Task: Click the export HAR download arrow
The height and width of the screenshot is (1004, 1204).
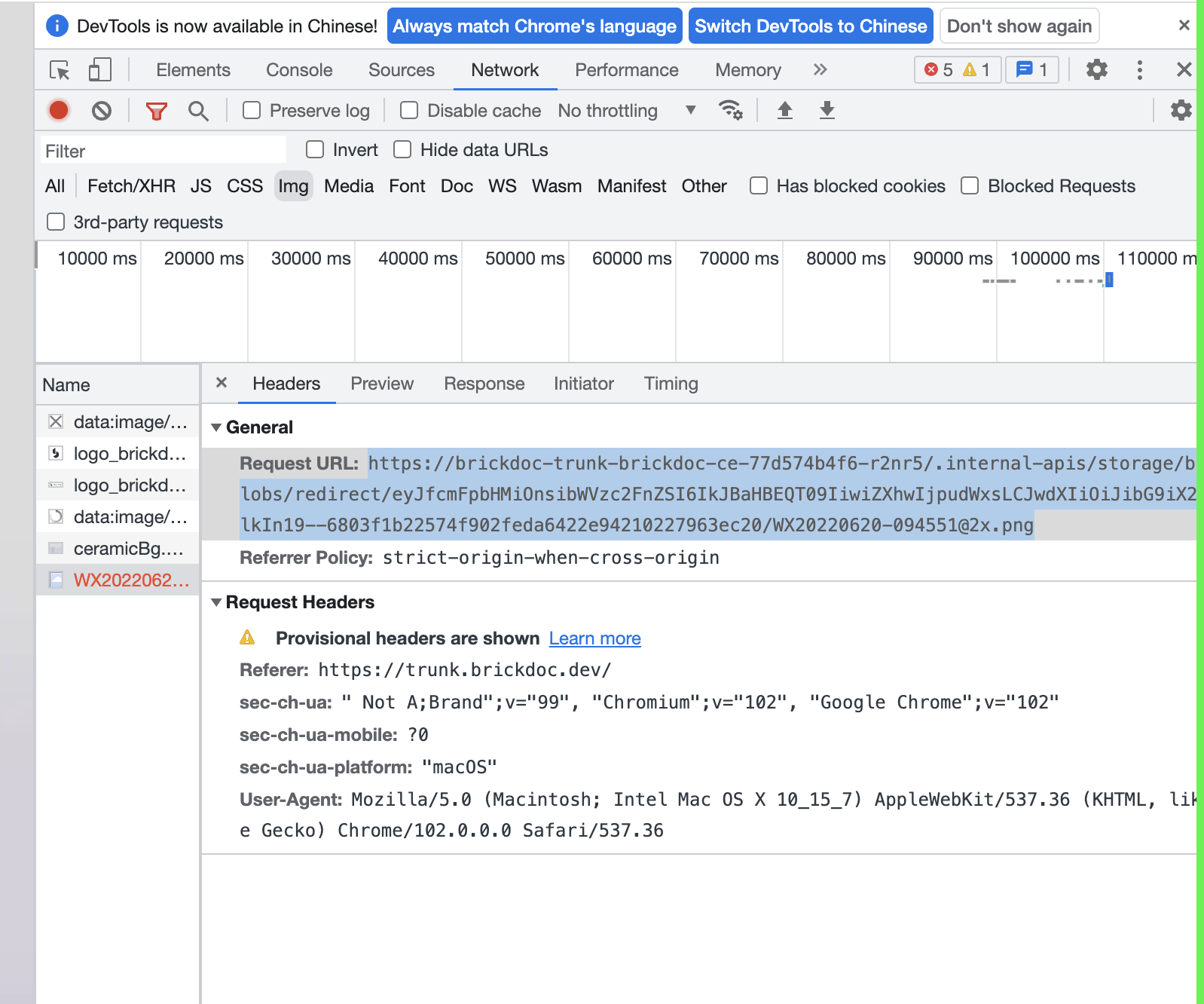Action: tap(827, 110)
